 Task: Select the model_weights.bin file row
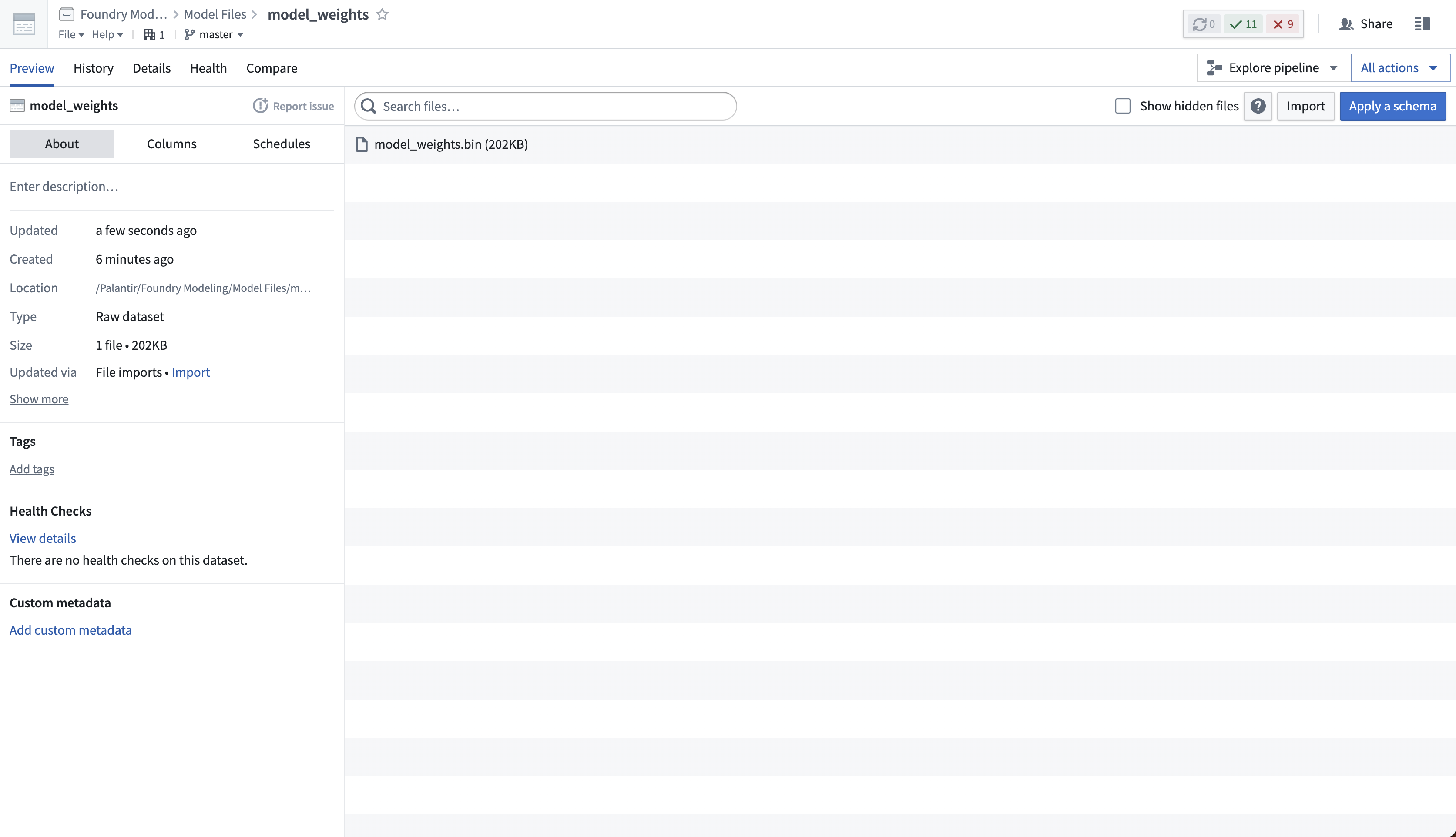(x=900, y=144)
